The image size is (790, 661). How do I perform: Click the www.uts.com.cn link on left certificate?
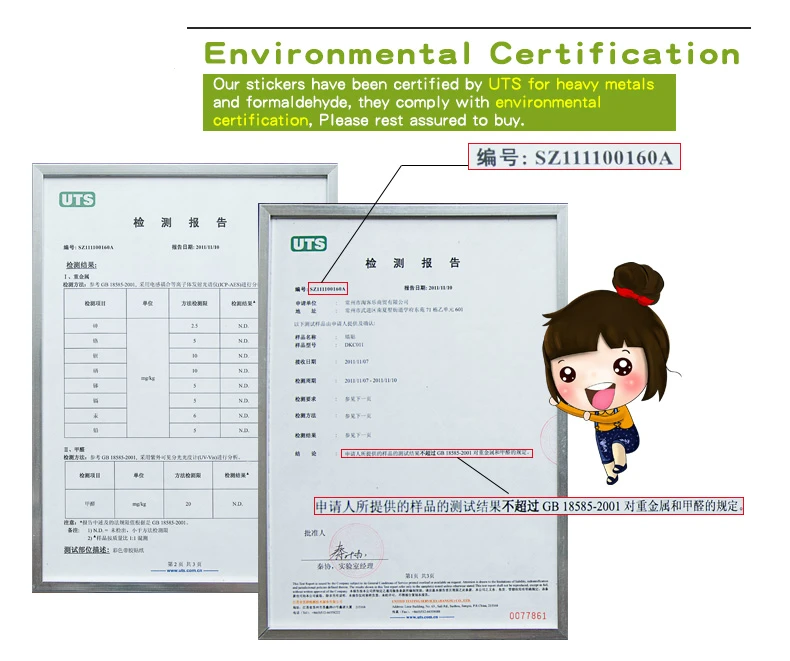coord(184,571)
